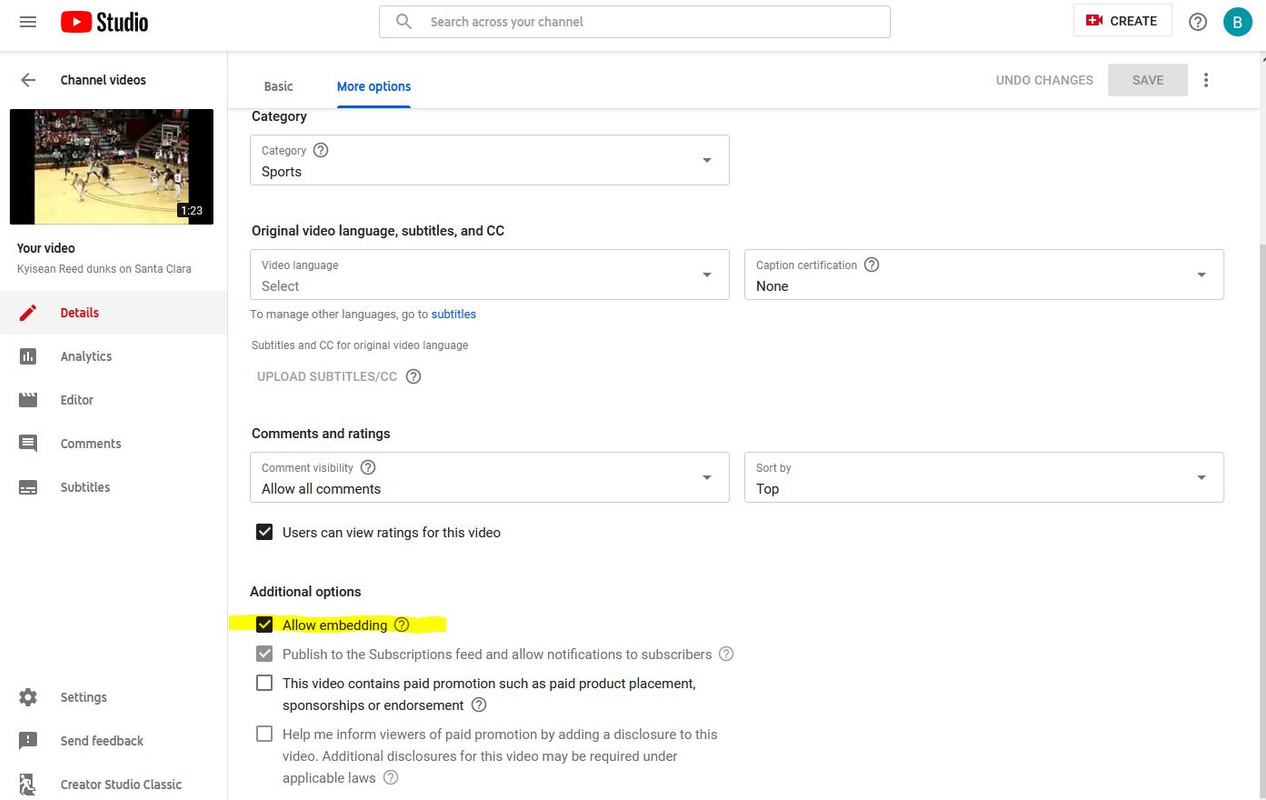This screenshot has height=800, width=1266.
Task: Click the Search across your channel field
Action: pyautogui.click(x=634, y=21)
